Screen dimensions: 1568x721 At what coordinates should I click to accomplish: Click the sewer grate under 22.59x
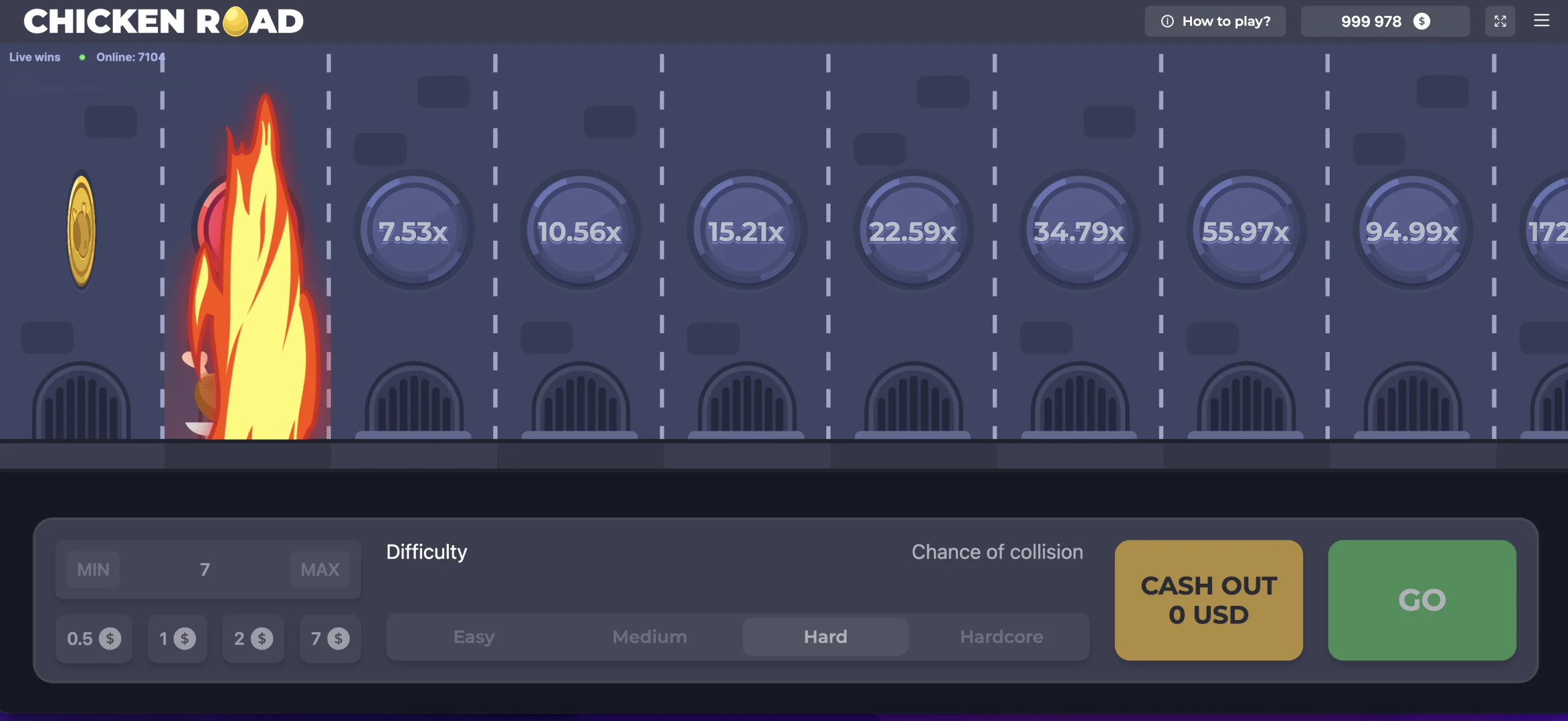pyautogui.click(x=913, y=401)
